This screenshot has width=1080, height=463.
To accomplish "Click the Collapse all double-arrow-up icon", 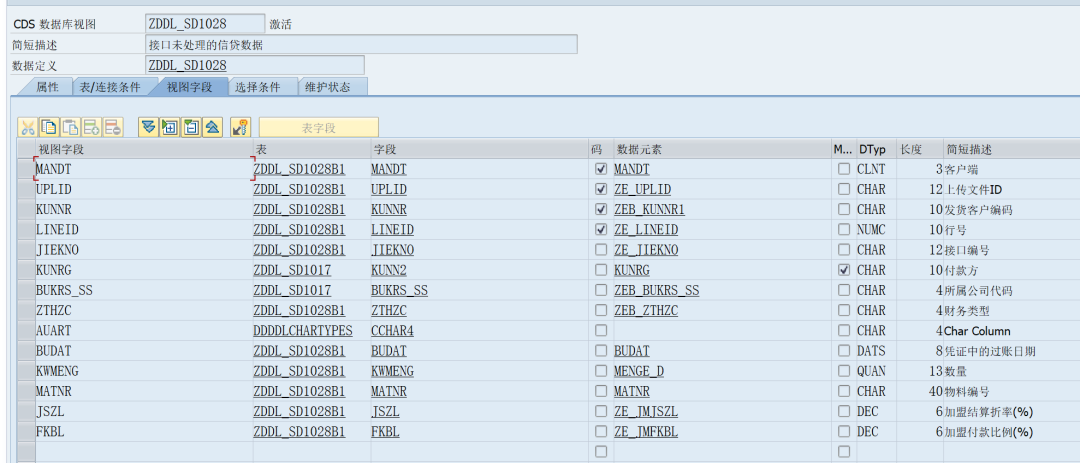I will (212, 127).
